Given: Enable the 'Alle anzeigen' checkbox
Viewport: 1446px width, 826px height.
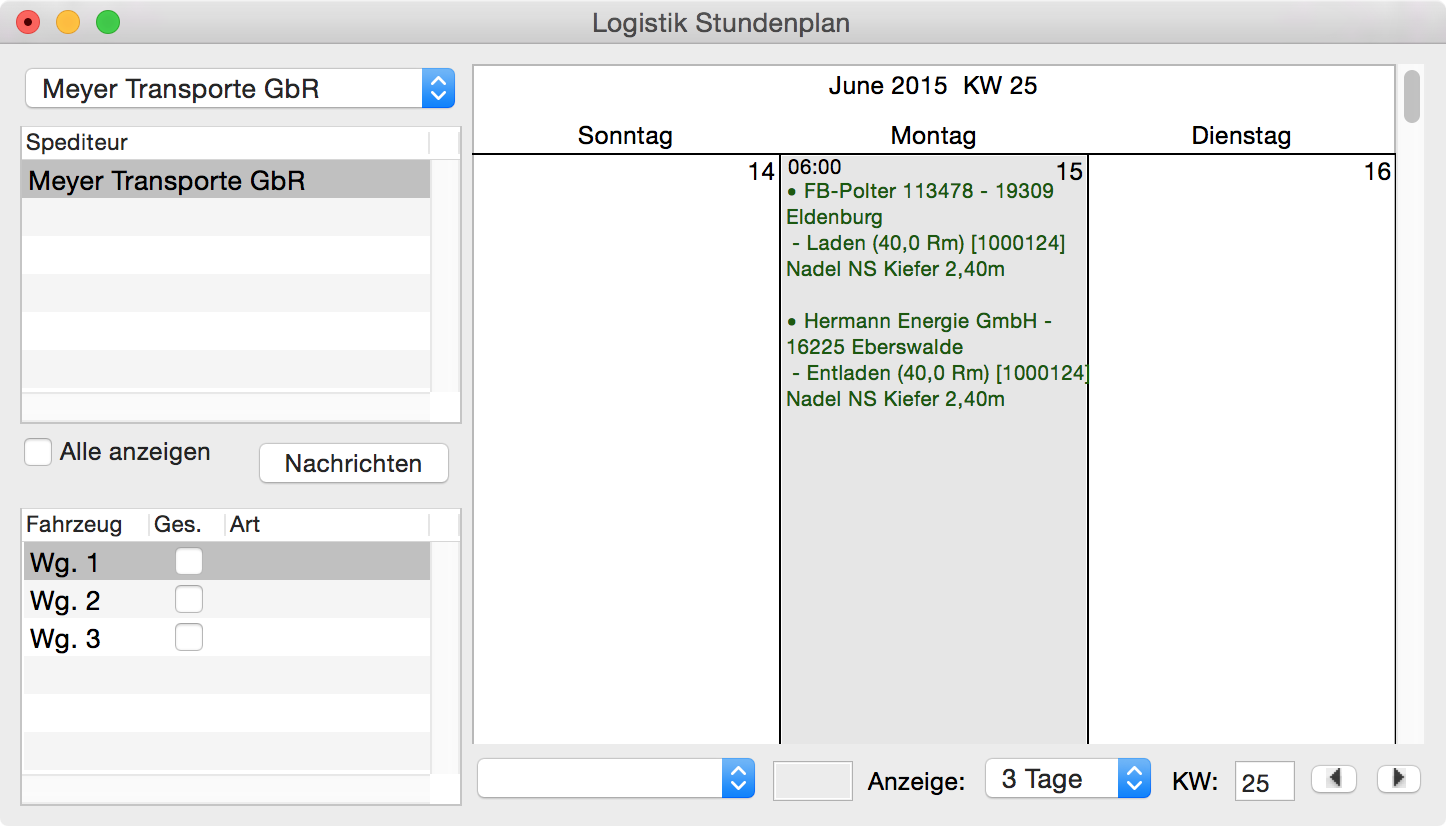Looking at the screenshot, I should (x=39, y=452).
